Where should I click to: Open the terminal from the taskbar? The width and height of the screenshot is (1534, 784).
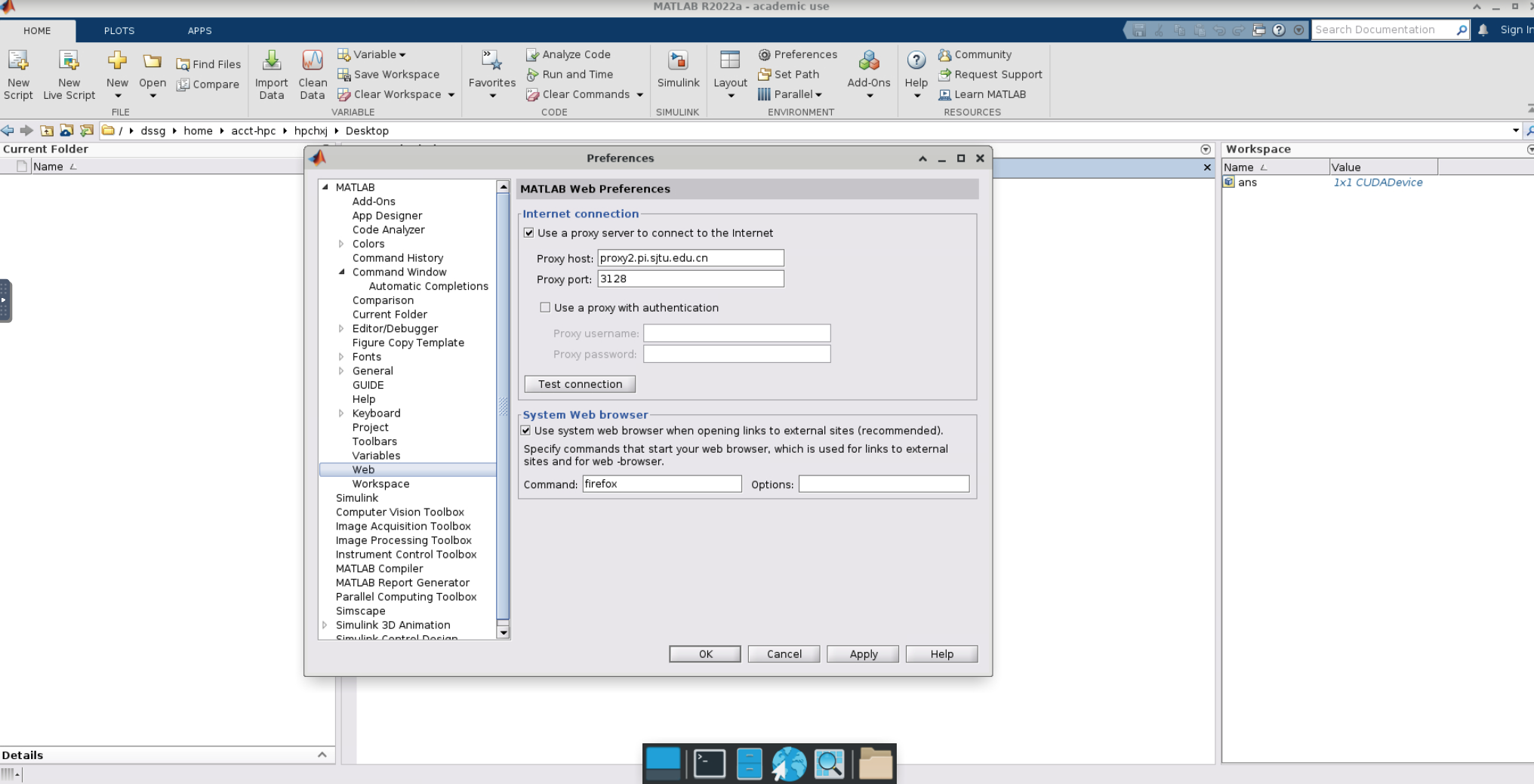point(710,764)
